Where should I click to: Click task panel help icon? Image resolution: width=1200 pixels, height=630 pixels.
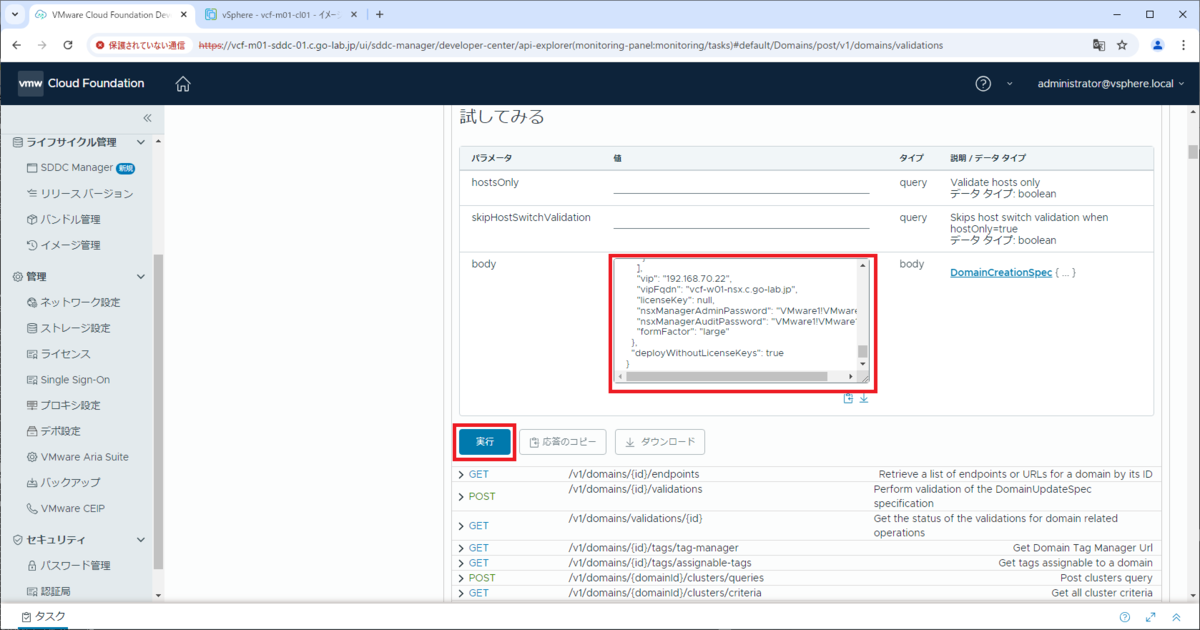(x=1125, y=617)
